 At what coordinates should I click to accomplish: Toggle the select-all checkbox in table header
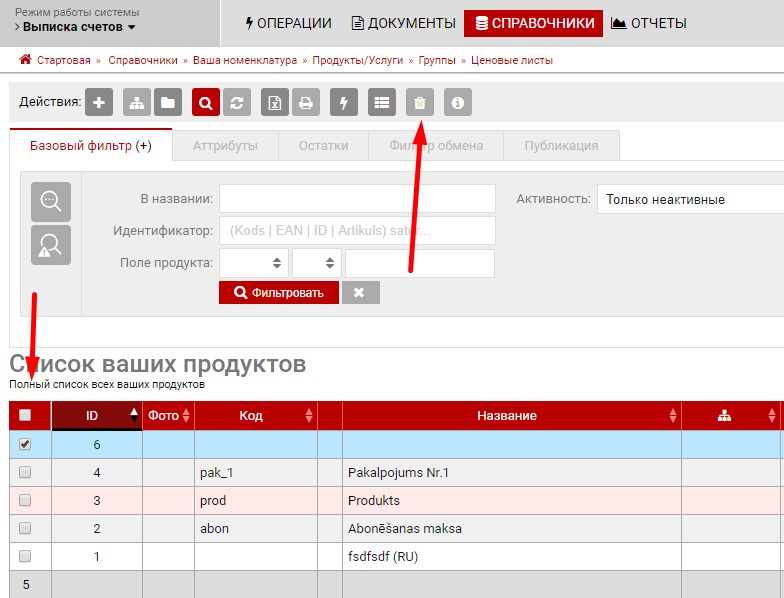25,415
